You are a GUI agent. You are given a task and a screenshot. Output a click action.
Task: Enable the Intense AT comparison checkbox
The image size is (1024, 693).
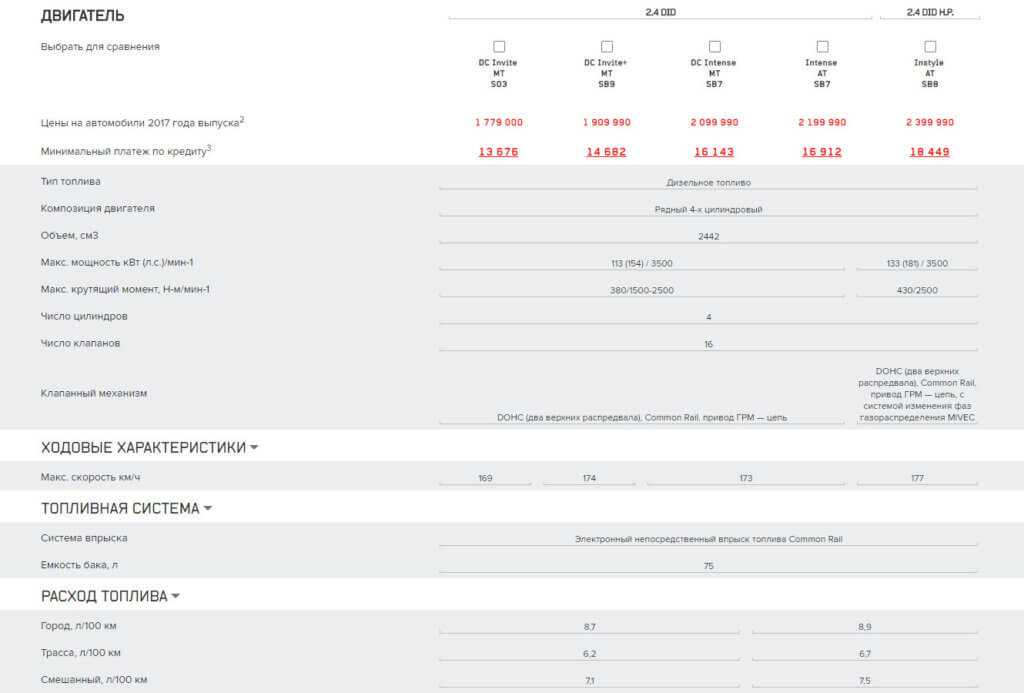pyautogui.click(x=822, y=46)
